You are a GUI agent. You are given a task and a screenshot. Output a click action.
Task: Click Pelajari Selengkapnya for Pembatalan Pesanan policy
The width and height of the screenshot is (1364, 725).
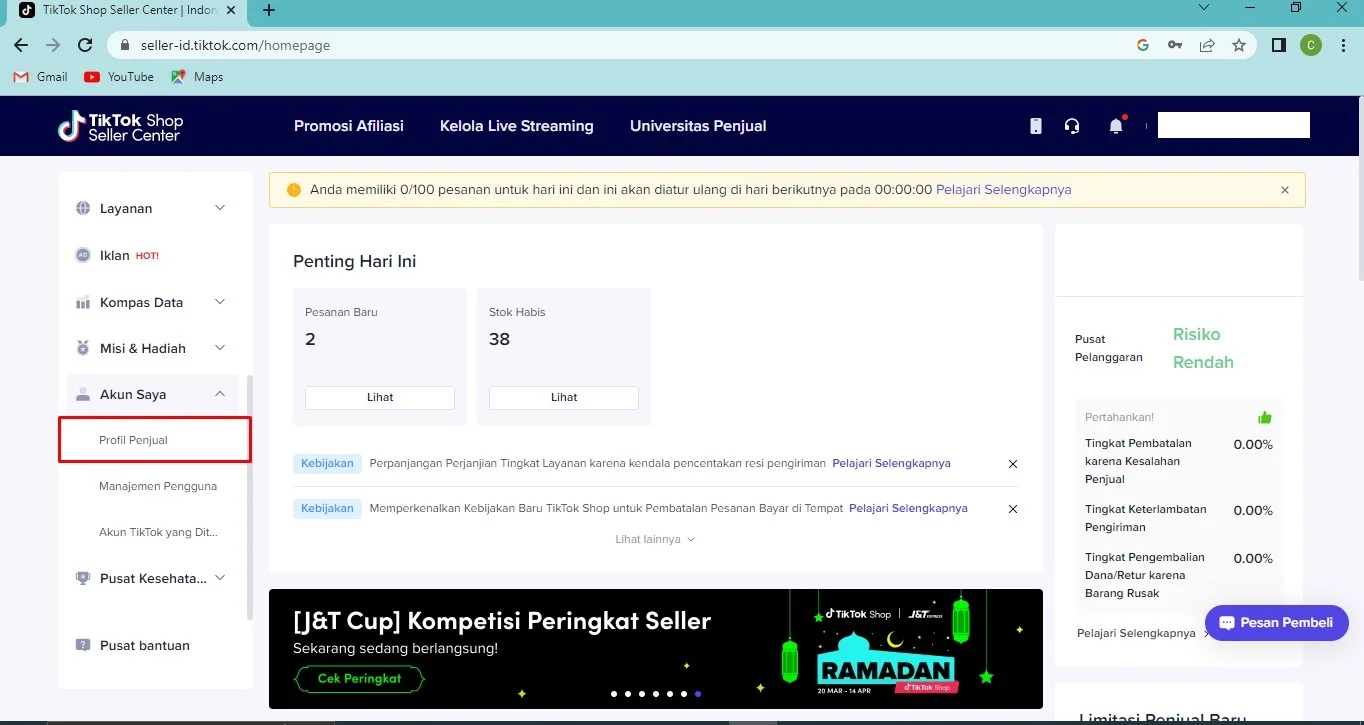[x=908, y=508]
